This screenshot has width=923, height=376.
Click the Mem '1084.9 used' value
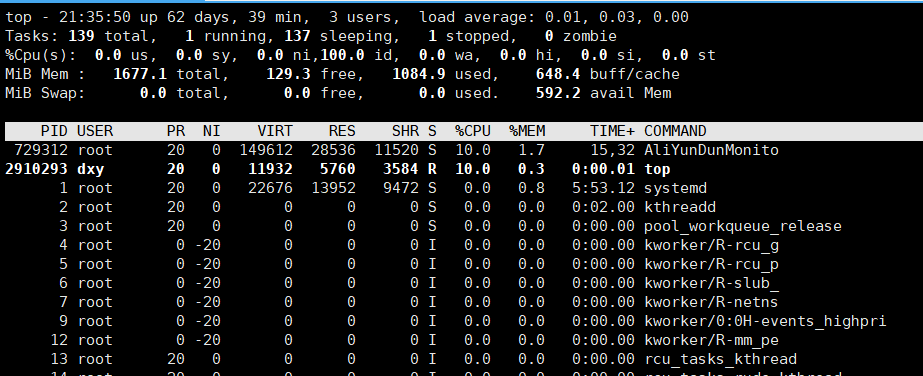[441, 74]
